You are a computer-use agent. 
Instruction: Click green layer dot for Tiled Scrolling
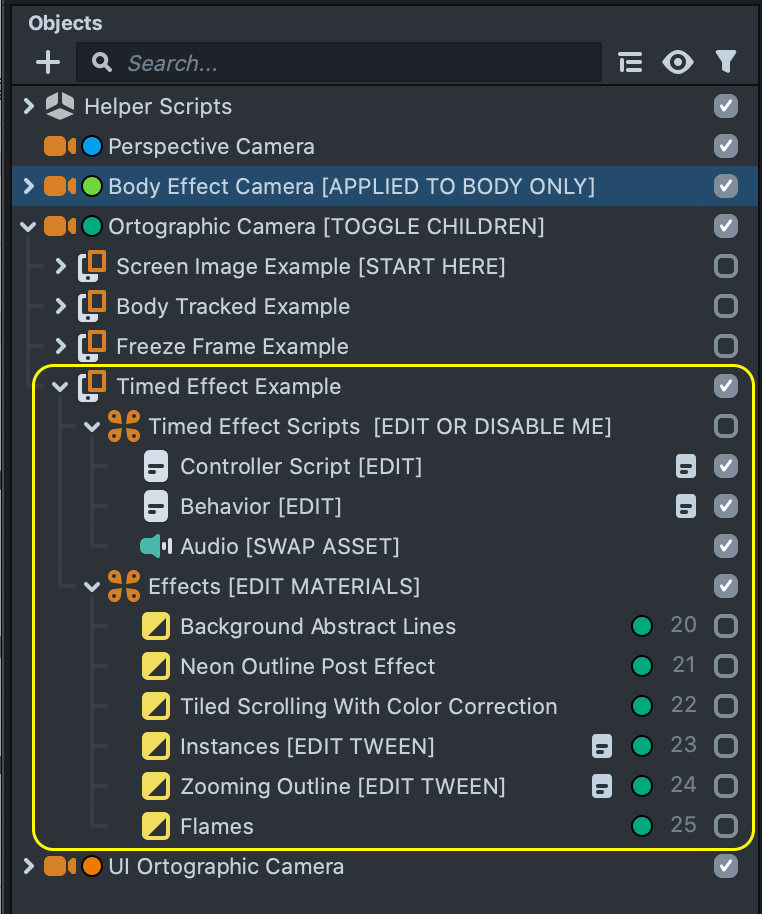click(x=642, y=707)
